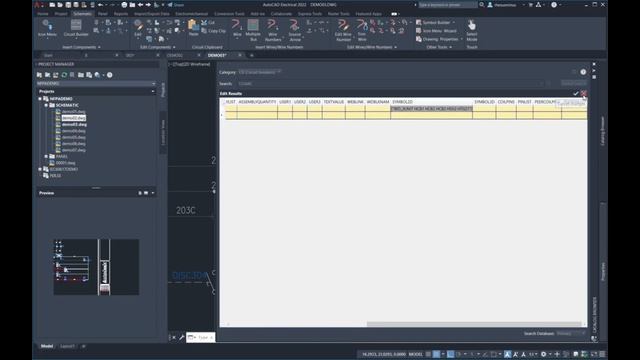
Task: Open the Symbol Builder tool
Action: pos(433,22)
